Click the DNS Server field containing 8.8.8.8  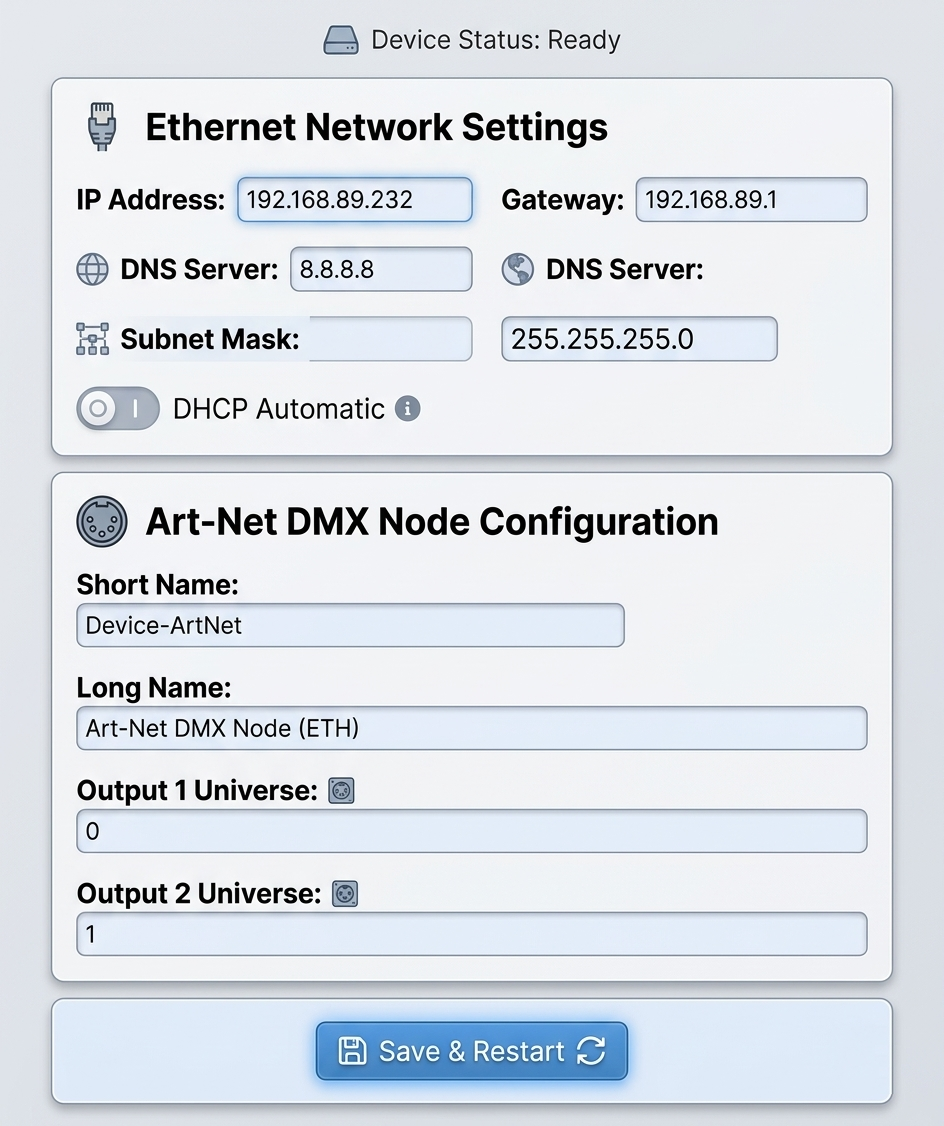[381, 269]
